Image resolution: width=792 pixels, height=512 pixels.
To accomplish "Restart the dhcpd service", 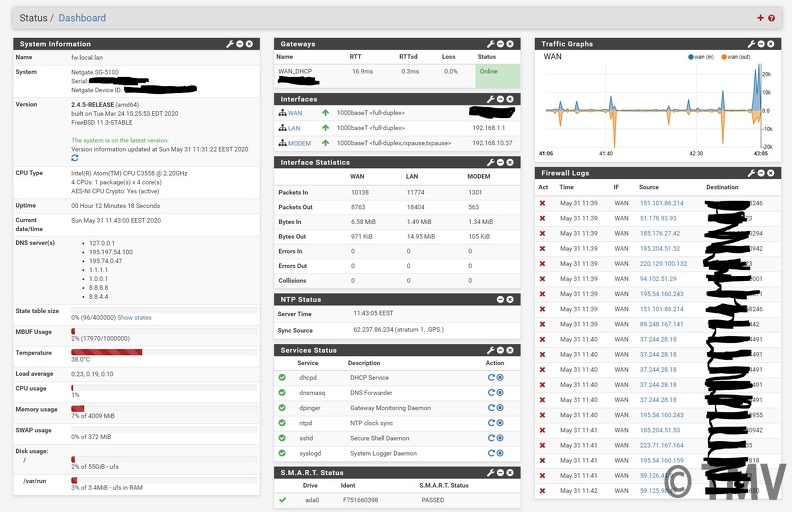I will [x=491, y=377].
